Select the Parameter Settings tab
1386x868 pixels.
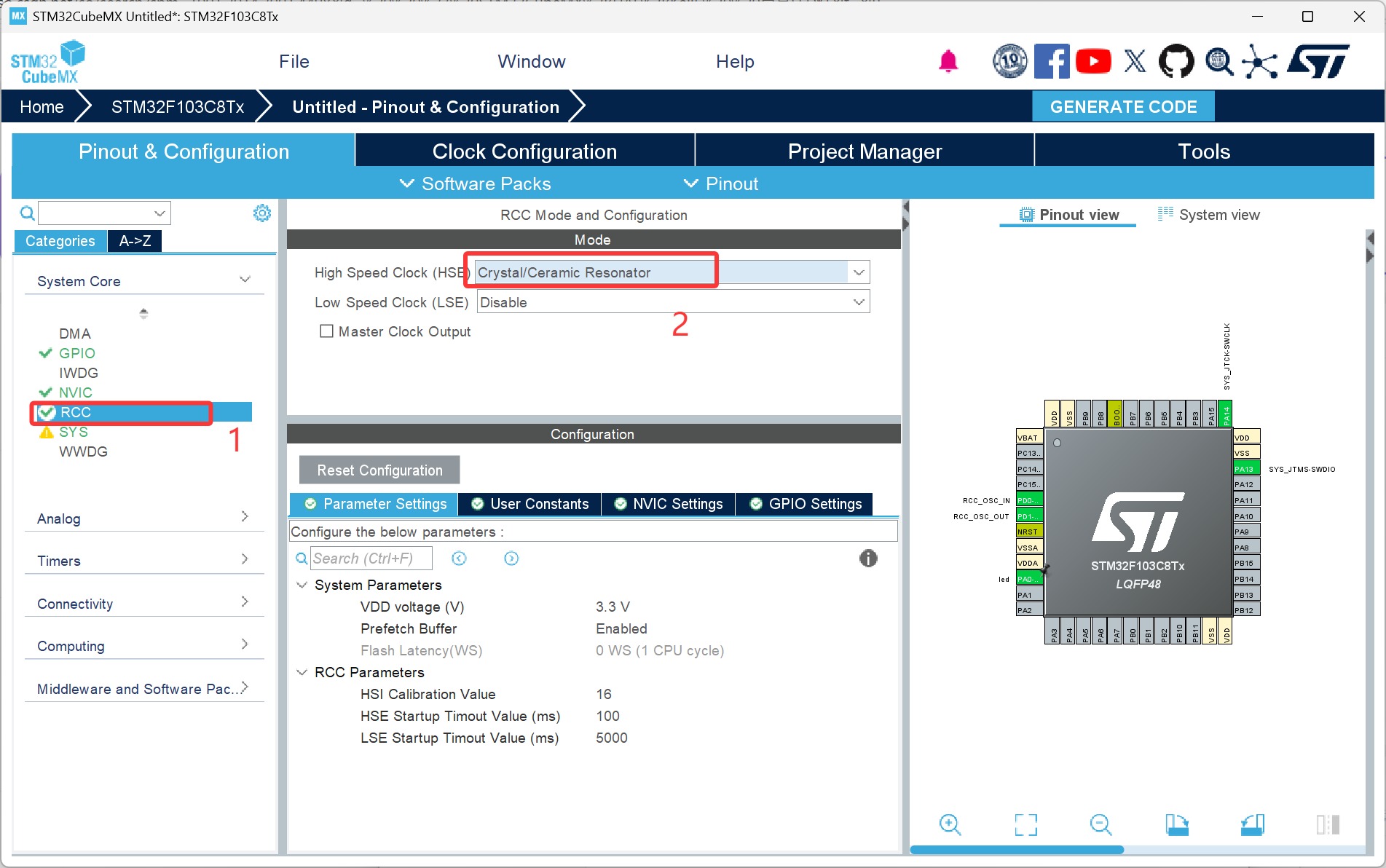point(374,504)
